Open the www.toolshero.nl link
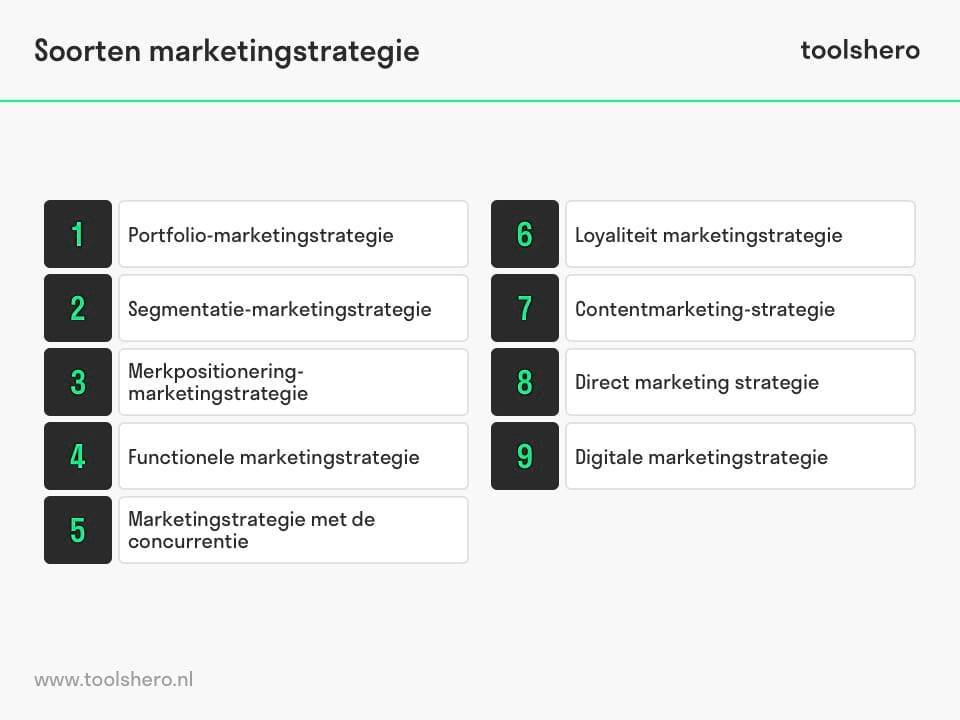The image size is (960, 720). click(114, 680)
